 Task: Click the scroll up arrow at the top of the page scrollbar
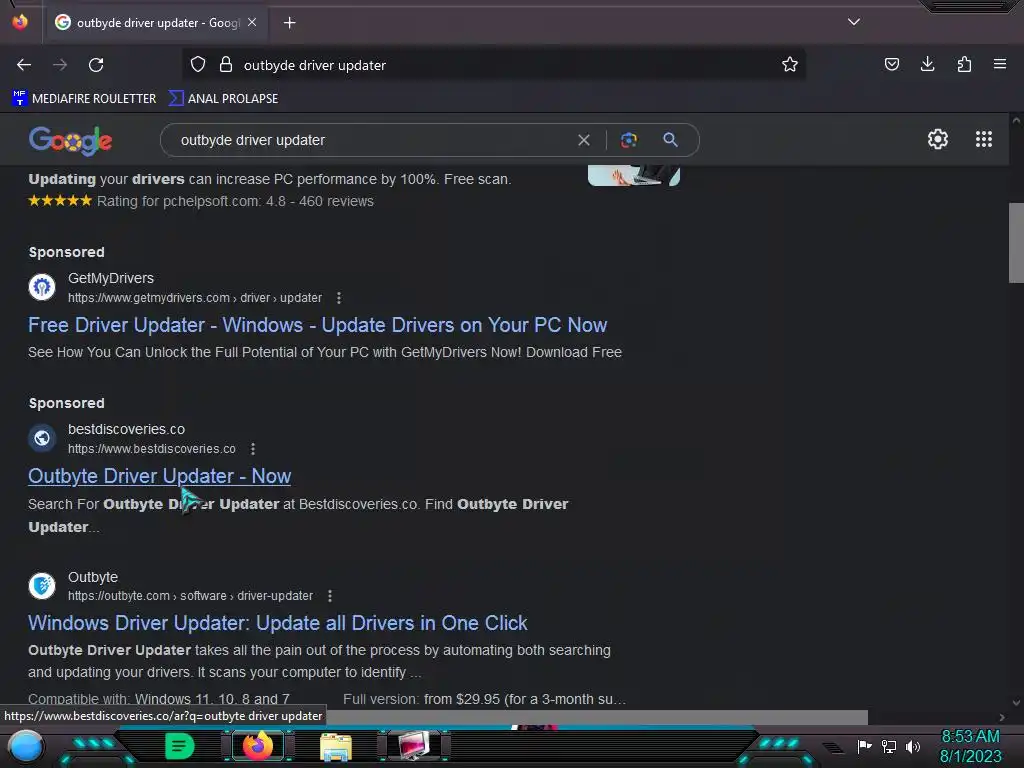[x=1016, y=121]
